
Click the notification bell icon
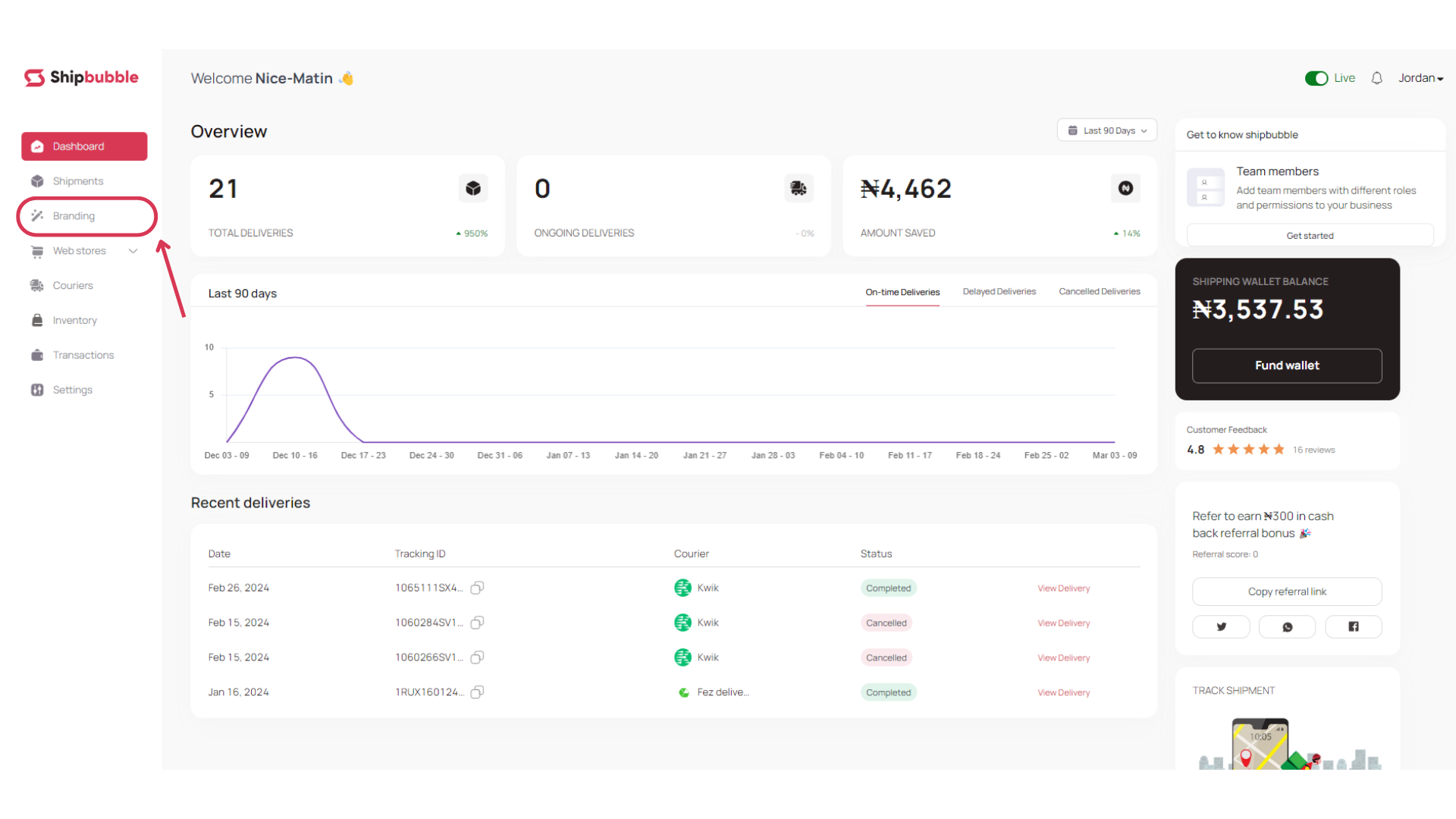point(1377,78)
